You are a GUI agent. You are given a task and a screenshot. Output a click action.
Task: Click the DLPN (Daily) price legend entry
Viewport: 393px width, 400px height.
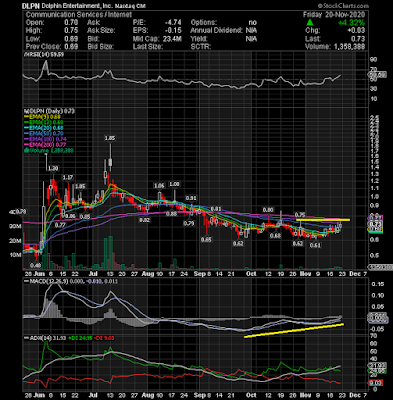click(48, 111)
